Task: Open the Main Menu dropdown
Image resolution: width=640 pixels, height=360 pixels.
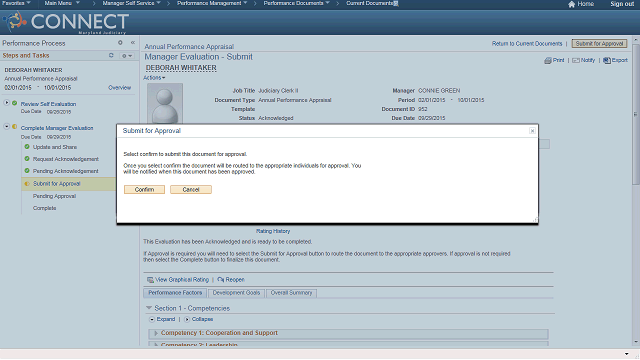Action: coord(62,3)
